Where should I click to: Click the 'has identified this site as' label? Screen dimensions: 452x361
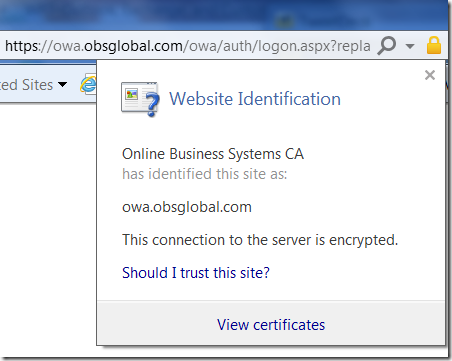[205, 174]
